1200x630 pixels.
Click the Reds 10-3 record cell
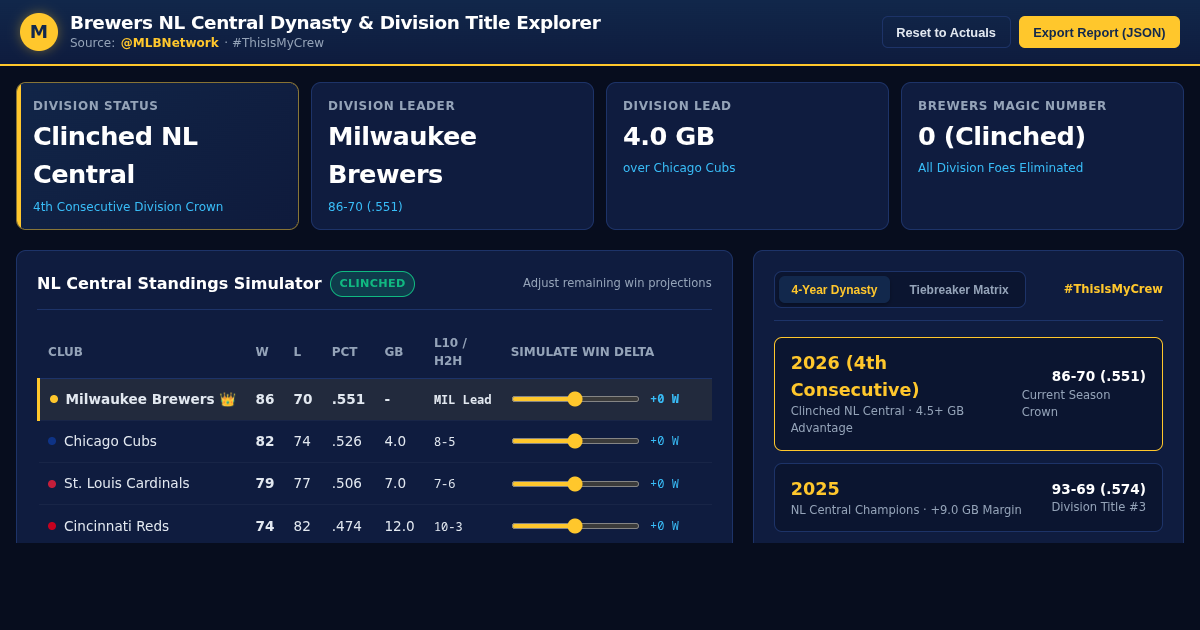pyautogui.click(x=448, y=526)
